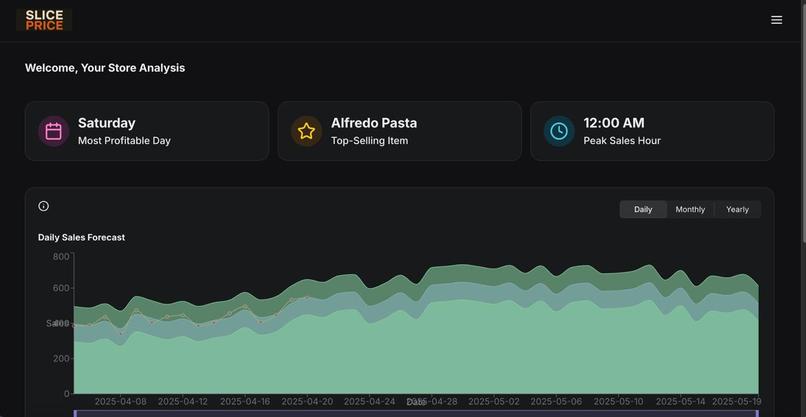Switch forecast to Yearly view
The height and width of the screenshot is (417, 806).
pos(737,209)
